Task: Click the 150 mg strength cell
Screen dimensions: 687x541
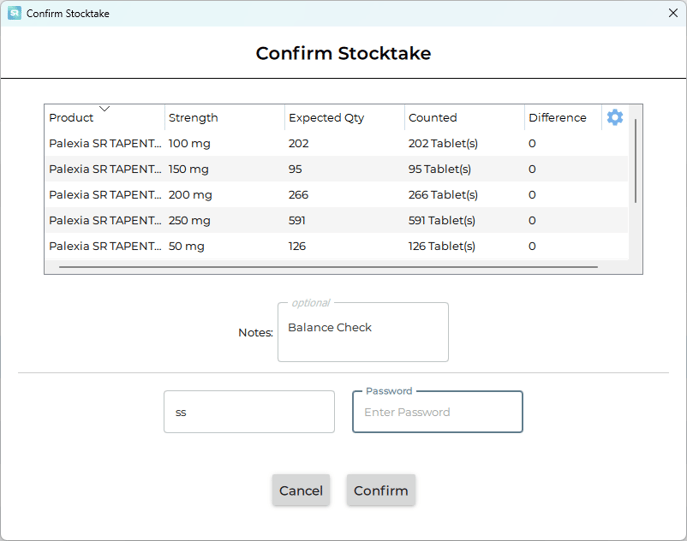Action: pos(188,170)
